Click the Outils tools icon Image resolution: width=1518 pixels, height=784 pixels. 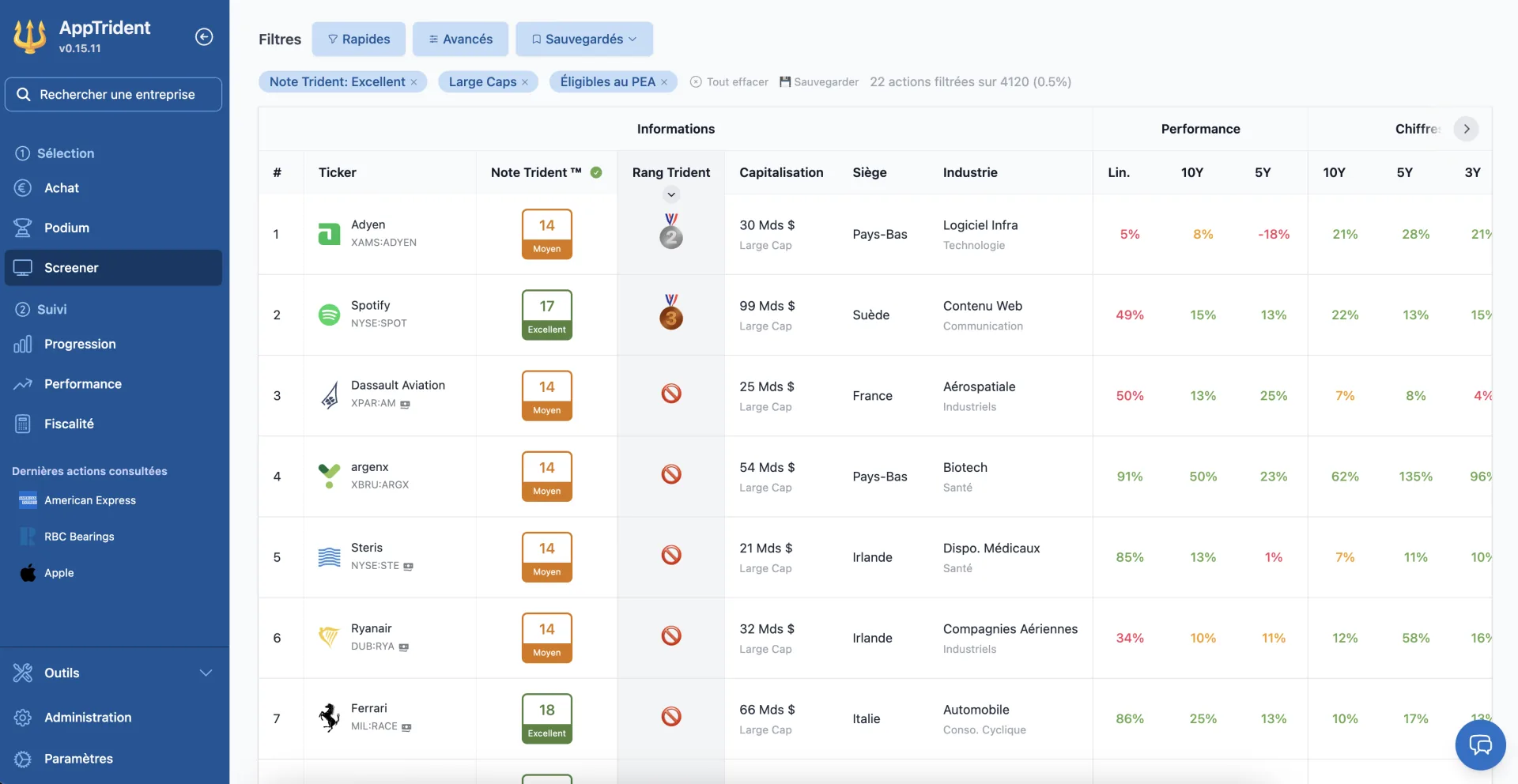pos(23,673)
